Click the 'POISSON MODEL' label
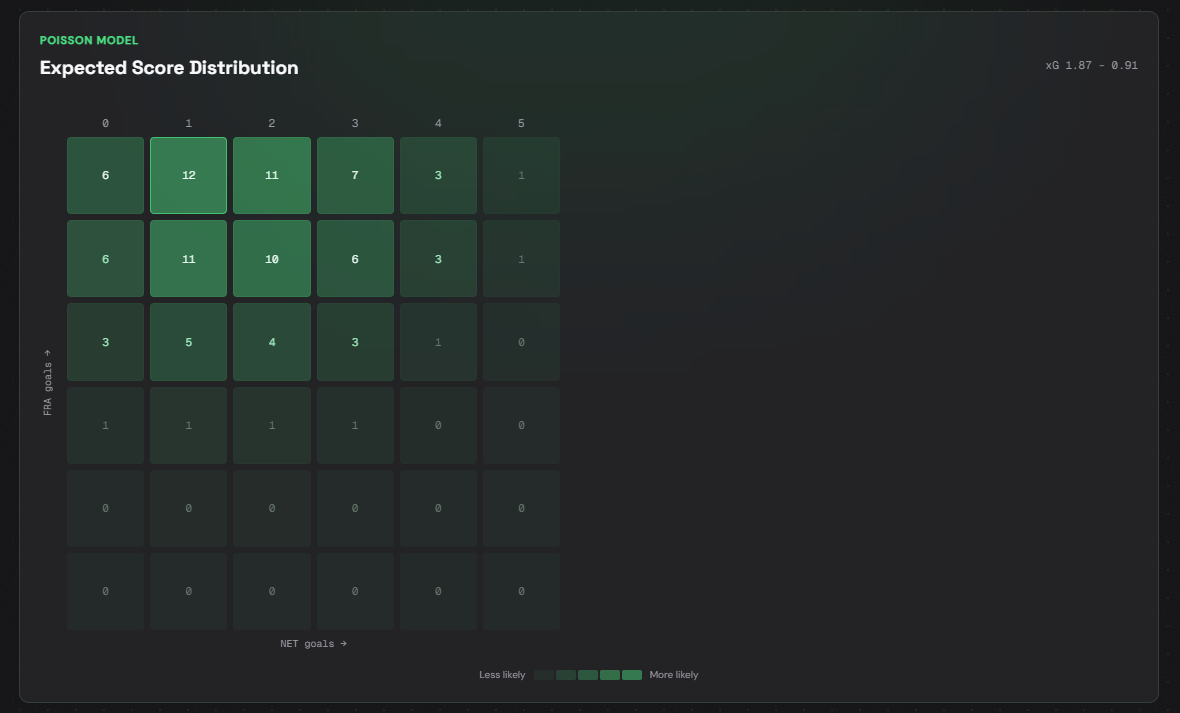1180x713 pixels. point(89,40)
